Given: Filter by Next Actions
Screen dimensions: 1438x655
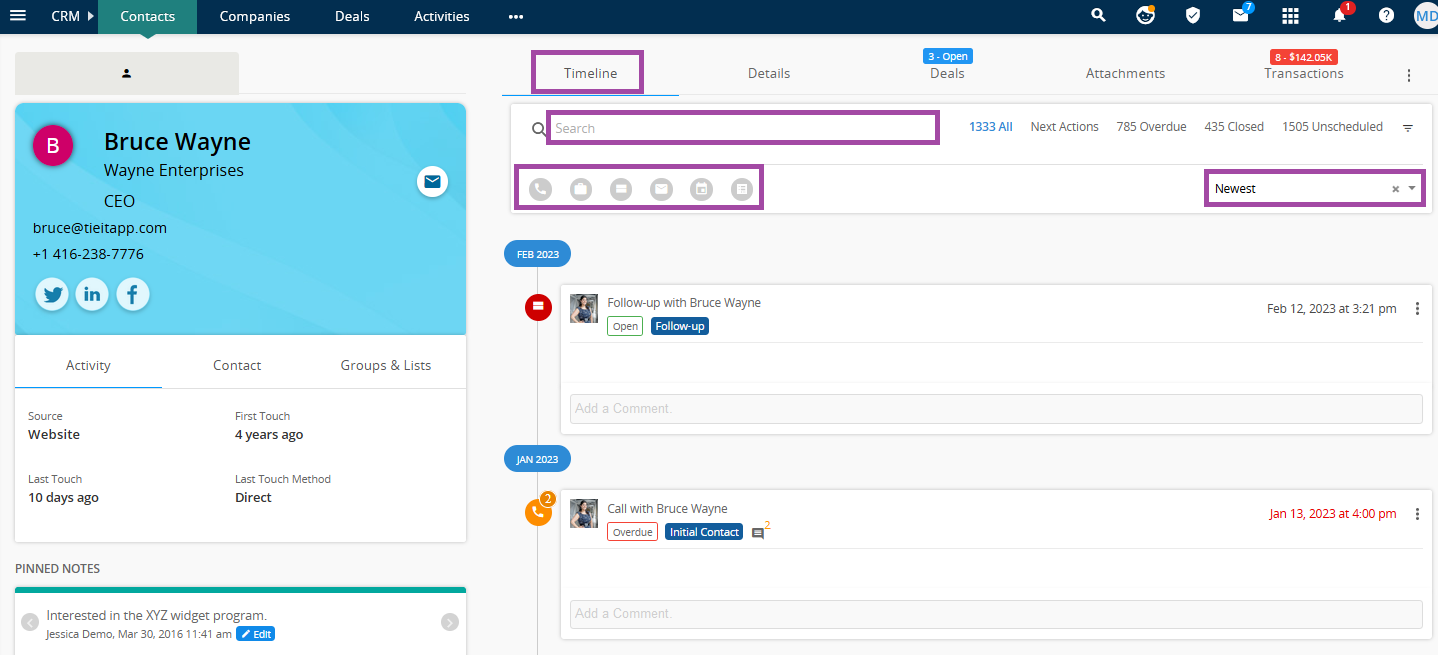Looking at the screenshot, I should coord(1065,127).
